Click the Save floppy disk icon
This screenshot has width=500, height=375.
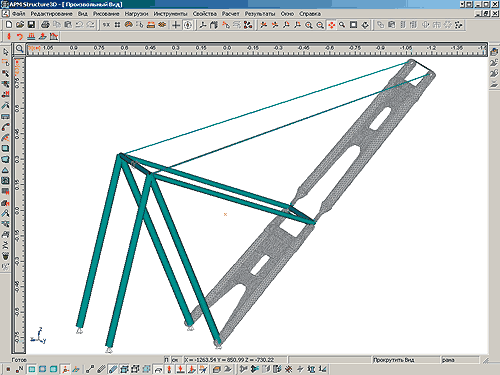point(31,25)
